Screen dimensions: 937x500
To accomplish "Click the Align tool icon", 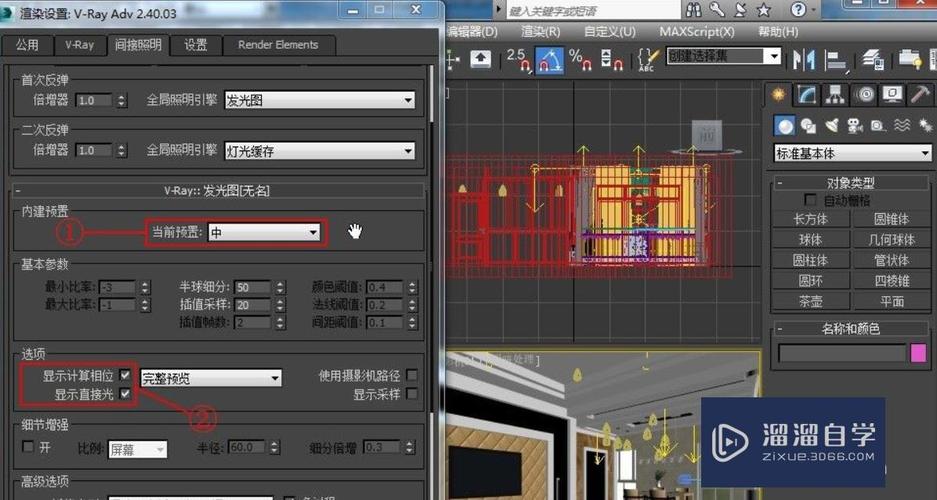I will pyautogui.click(x=838, y=60).
